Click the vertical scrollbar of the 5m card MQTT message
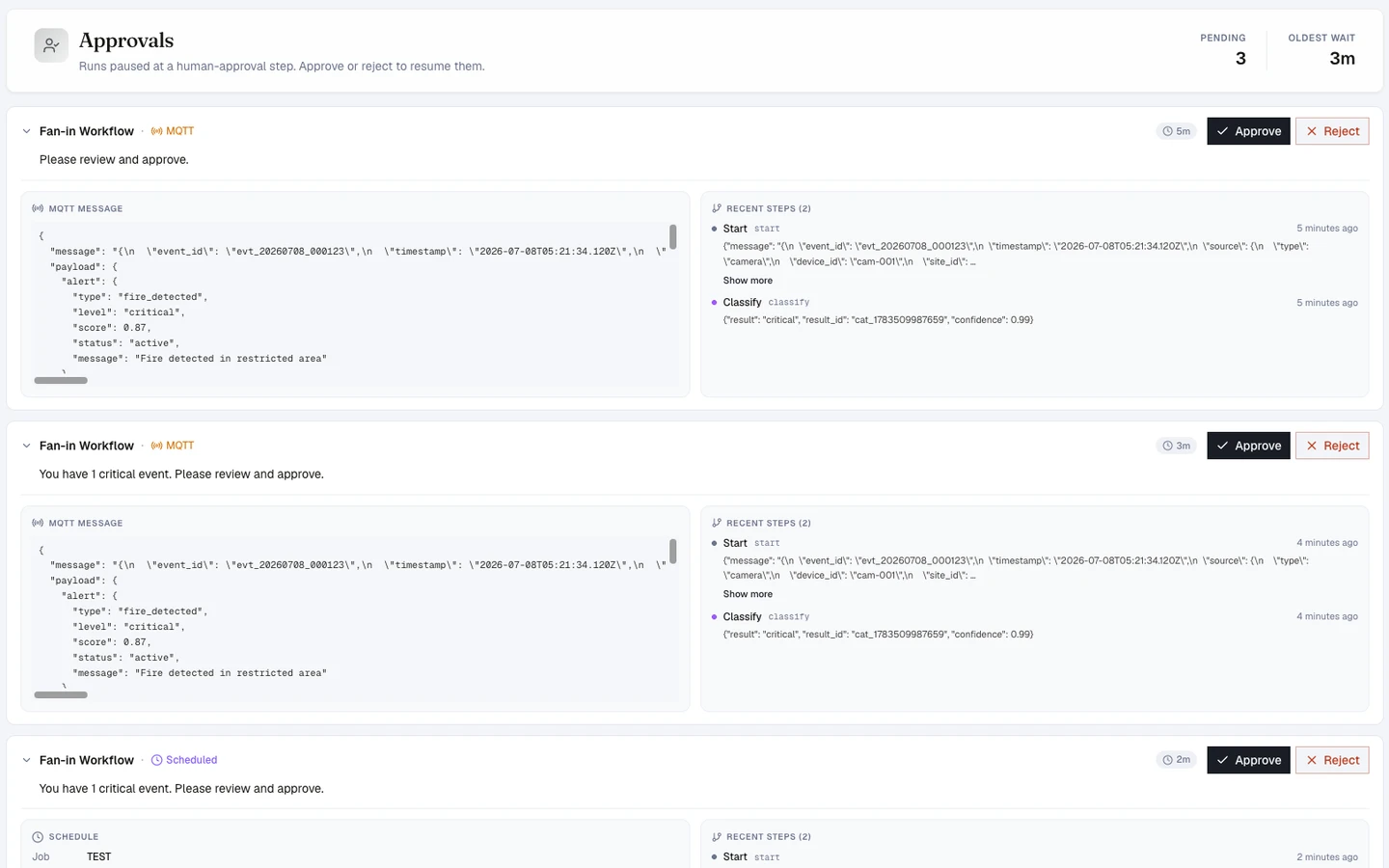This screenshot has width=1389, height=868. 673,236
